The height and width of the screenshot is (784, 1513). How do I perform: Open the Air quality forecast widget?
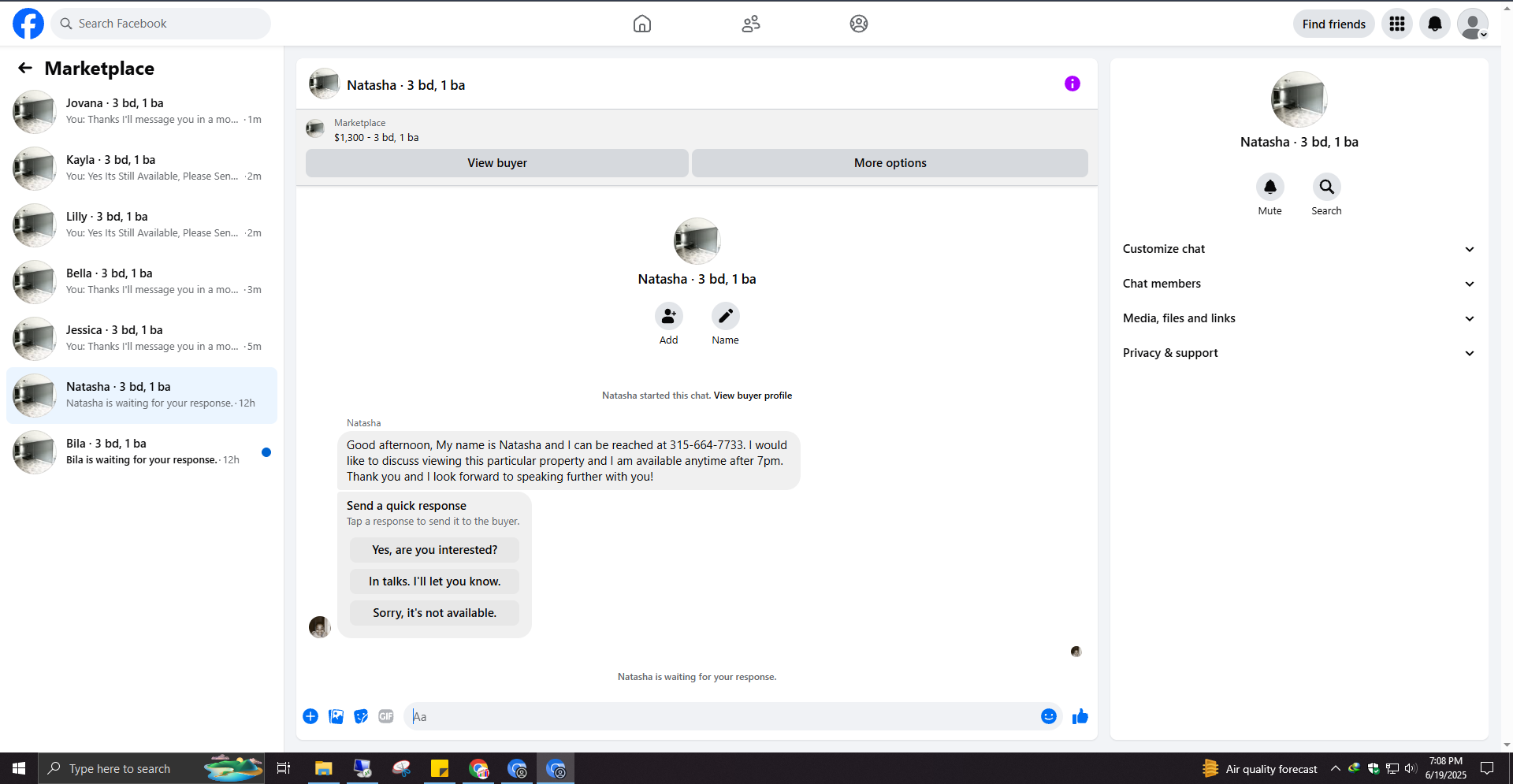tap(1259, 768)
